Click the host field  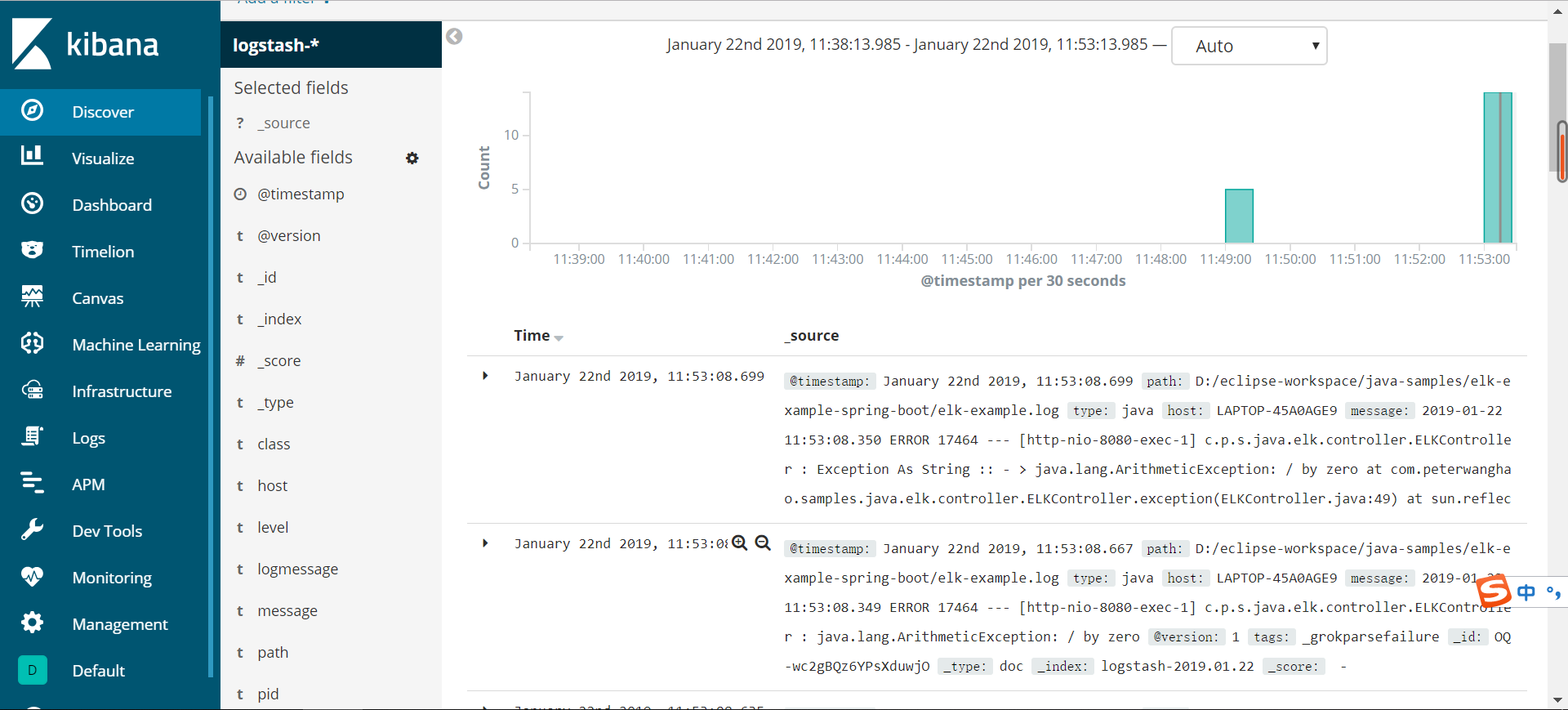[x=272, y=486]
